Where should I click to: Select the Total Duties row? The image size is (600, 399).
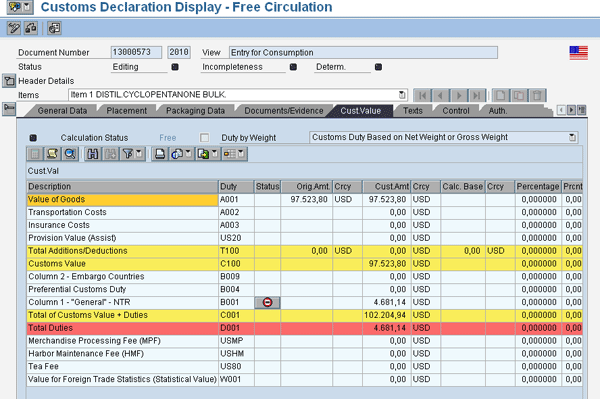tap(305, 328)
